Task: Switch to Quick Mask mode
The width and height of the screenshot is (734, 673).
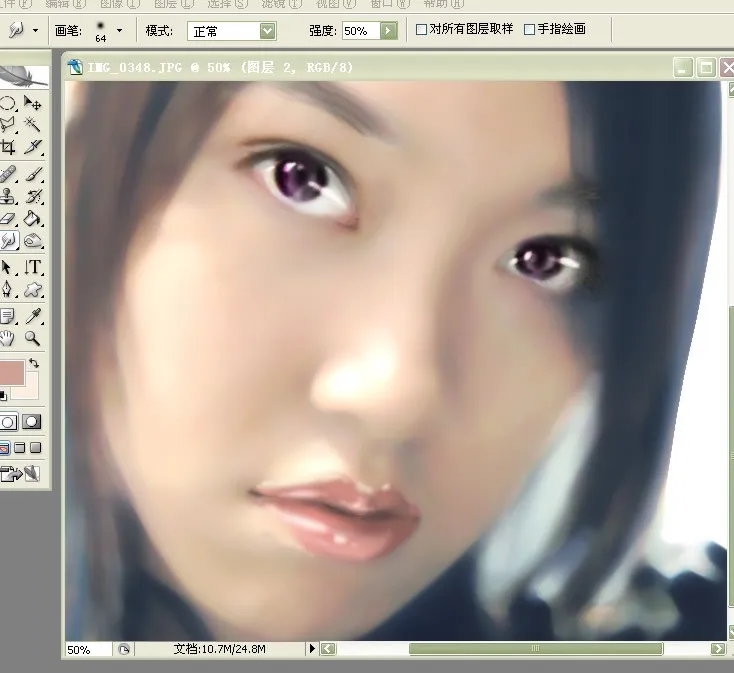Action: [x=31, y=422]
